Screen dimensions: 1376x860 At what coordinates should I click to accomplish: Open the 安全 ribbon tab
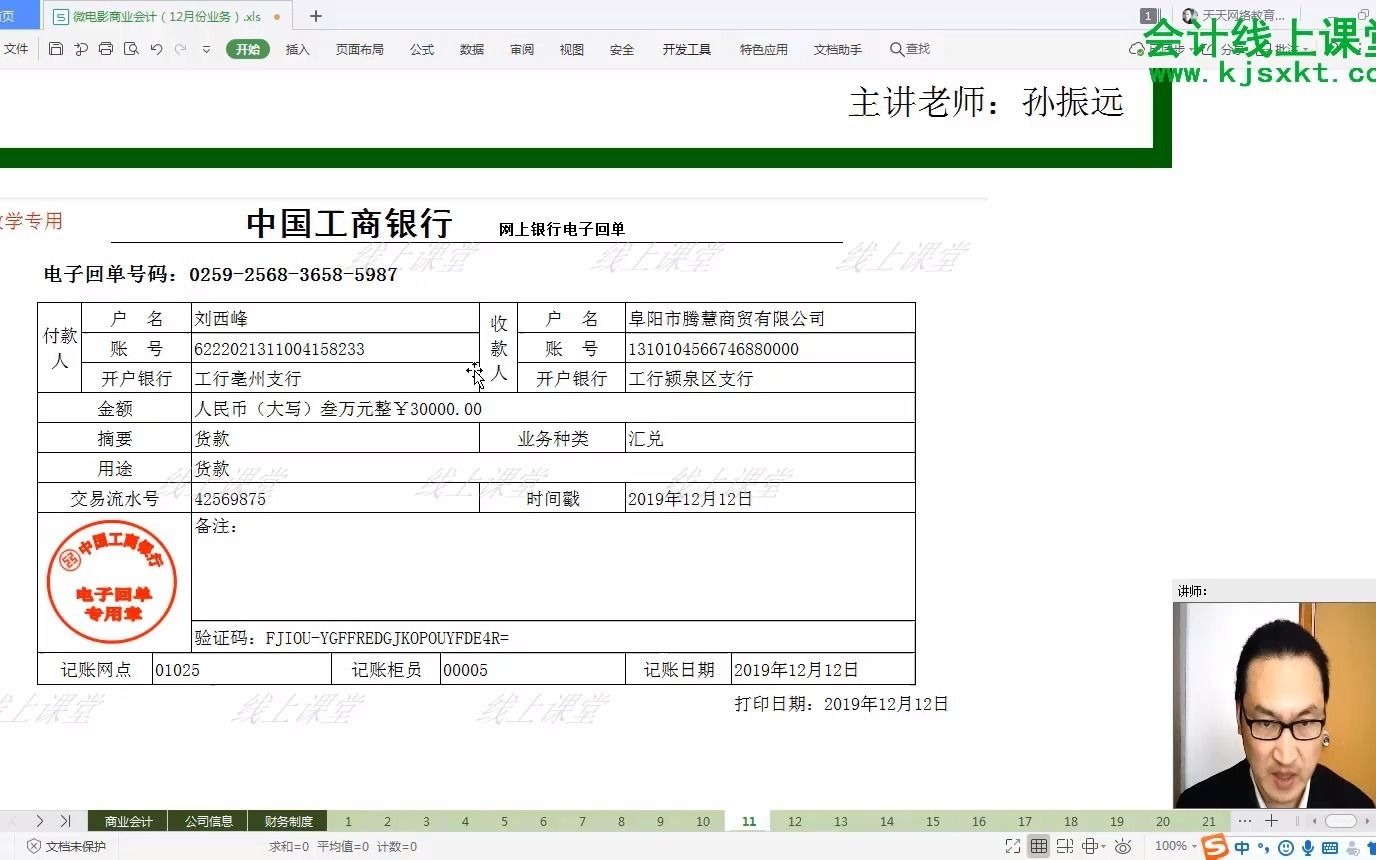point(622,49)
